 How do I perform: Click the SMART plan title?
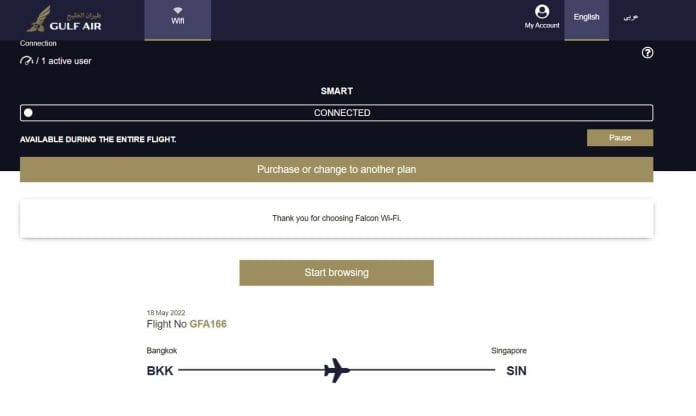coord(336,91)
